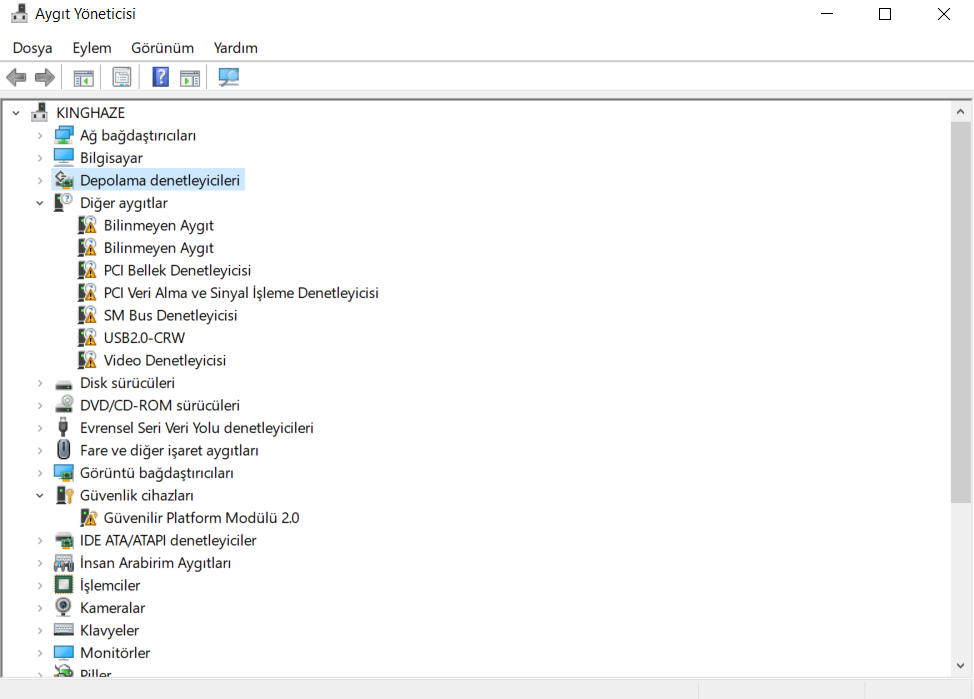Click the Properties toolbar icon

coord(122,78)
